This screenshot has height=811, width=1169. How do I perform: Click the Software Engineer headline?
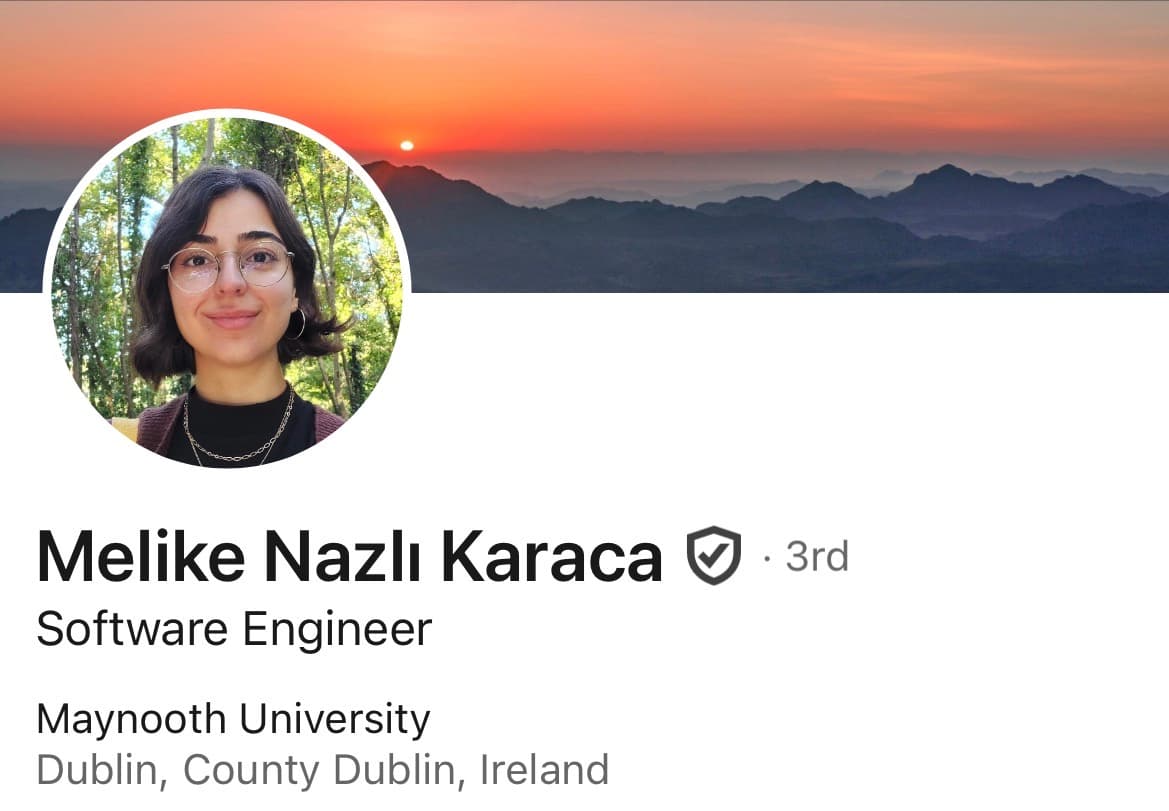point(234,629)
